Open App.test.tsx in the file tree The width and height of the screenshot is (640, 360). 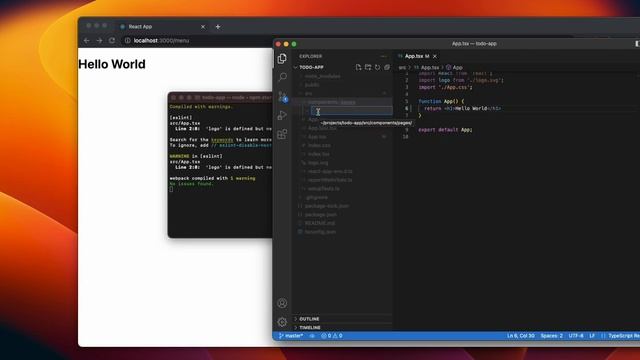coord(322,128)
